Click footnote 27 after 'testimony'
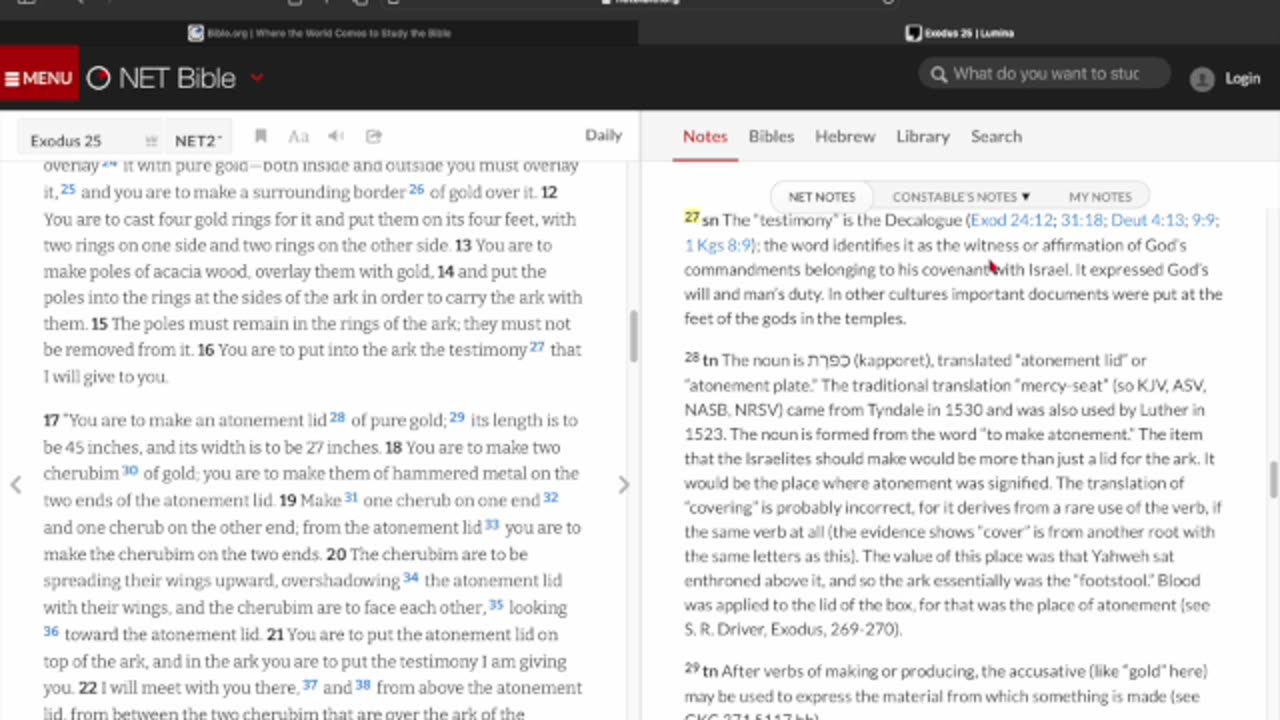The width and height of the screenshot is (1280, 720). 537,347
